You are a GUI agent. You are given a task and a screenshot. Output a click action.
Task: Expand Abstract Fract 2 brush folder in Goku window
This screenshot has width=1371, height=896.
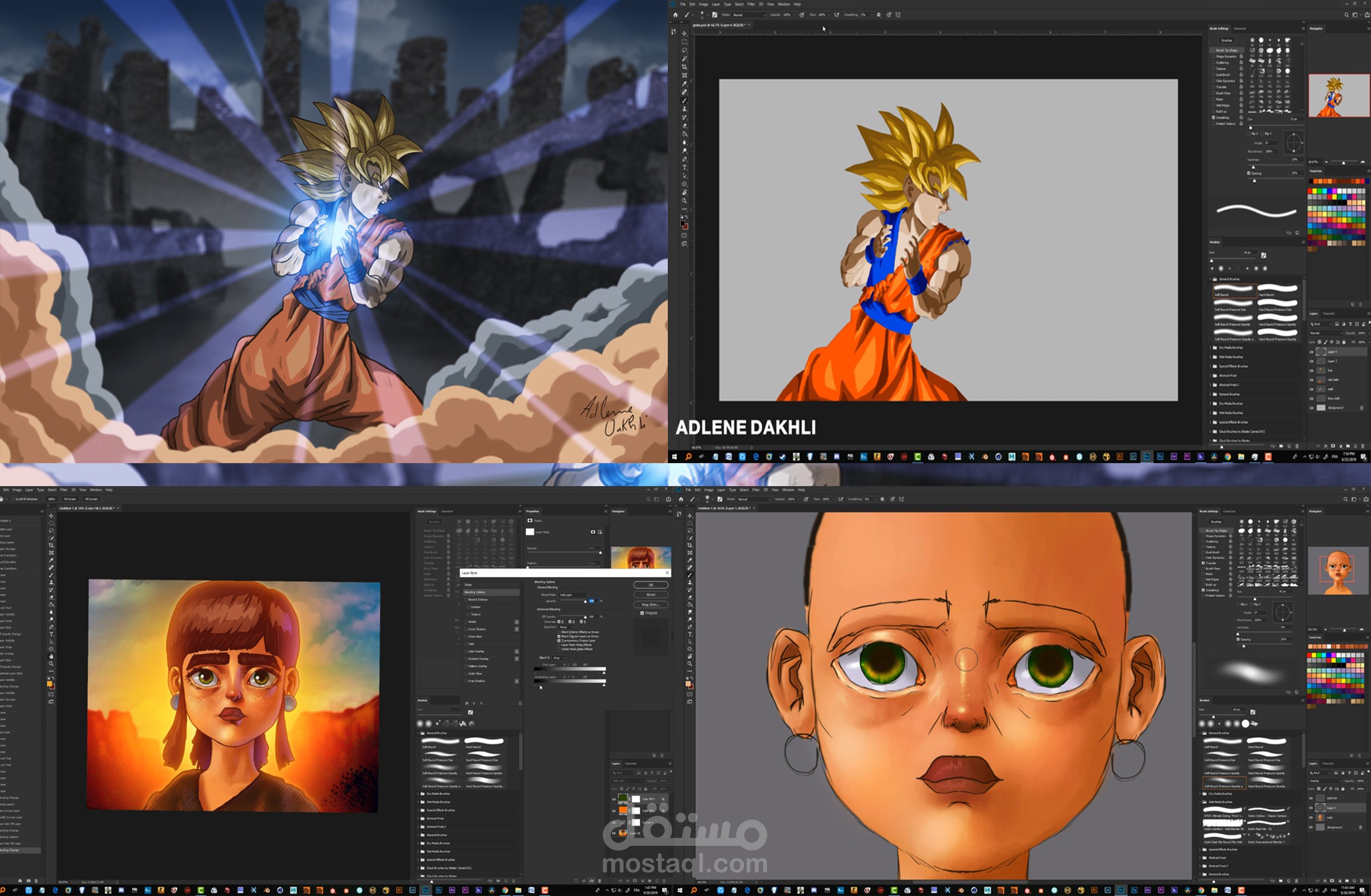coord(1211,385)
